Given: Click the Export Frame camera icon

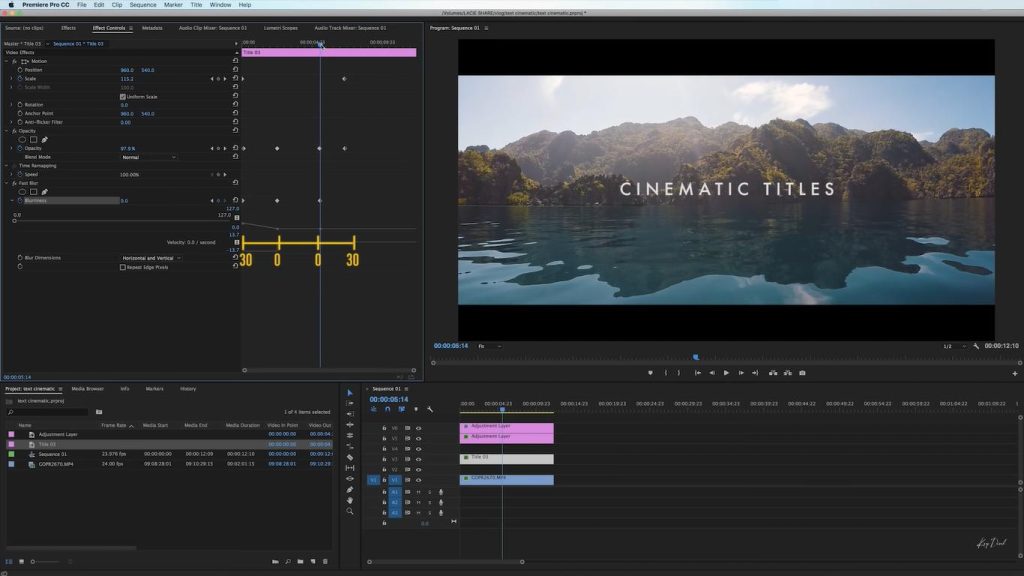Looking at the screenshot, I should coord(802,373).
